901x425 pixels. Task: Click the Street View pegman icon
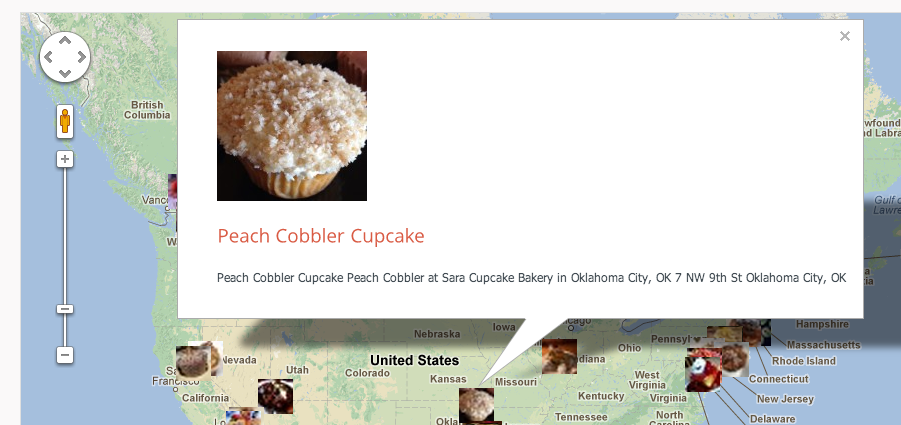[x=65, y=121]
